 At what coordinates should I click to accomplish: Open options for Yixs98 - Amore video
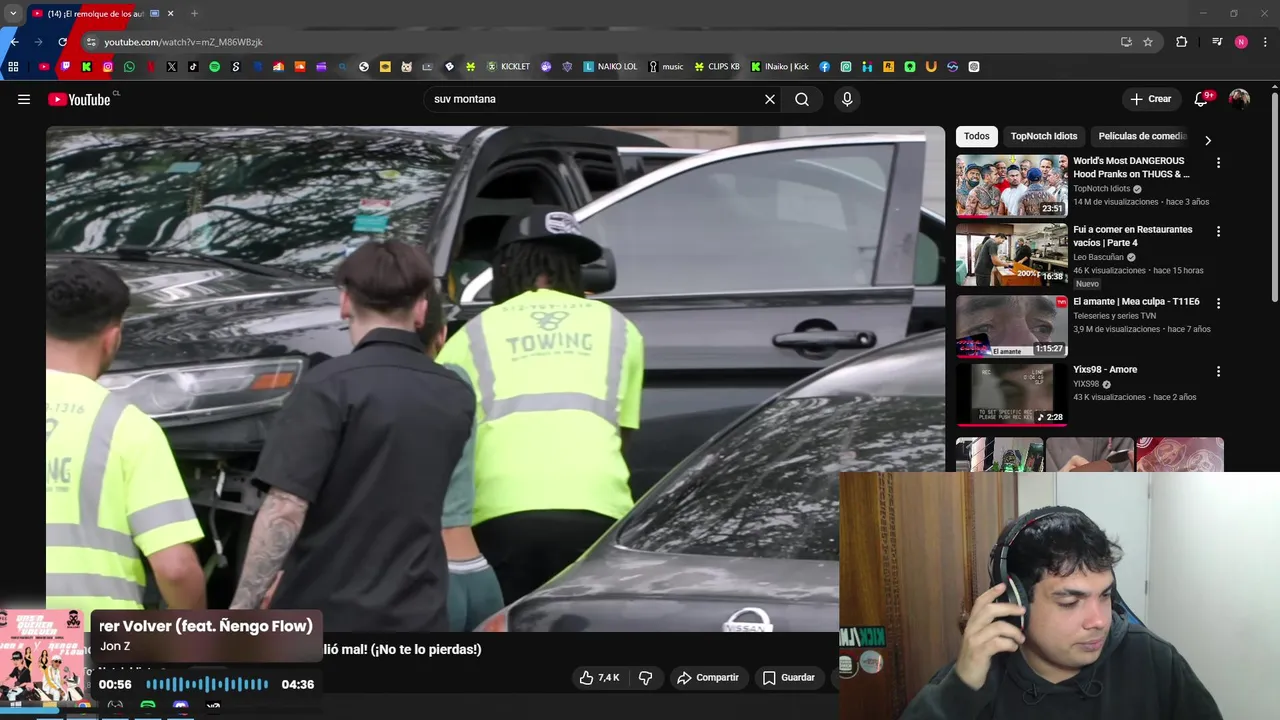coord(1218,371)
